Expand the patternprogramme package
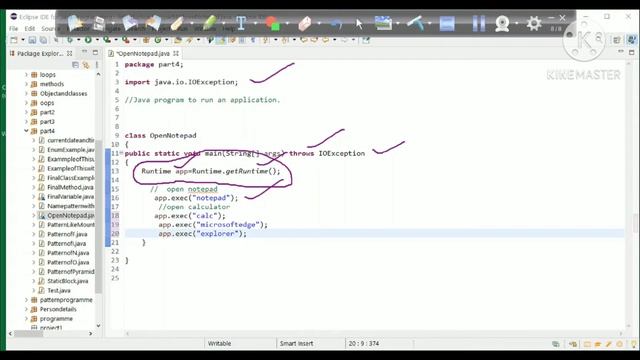Screen dimensions: 640x360 click(26, 300)
